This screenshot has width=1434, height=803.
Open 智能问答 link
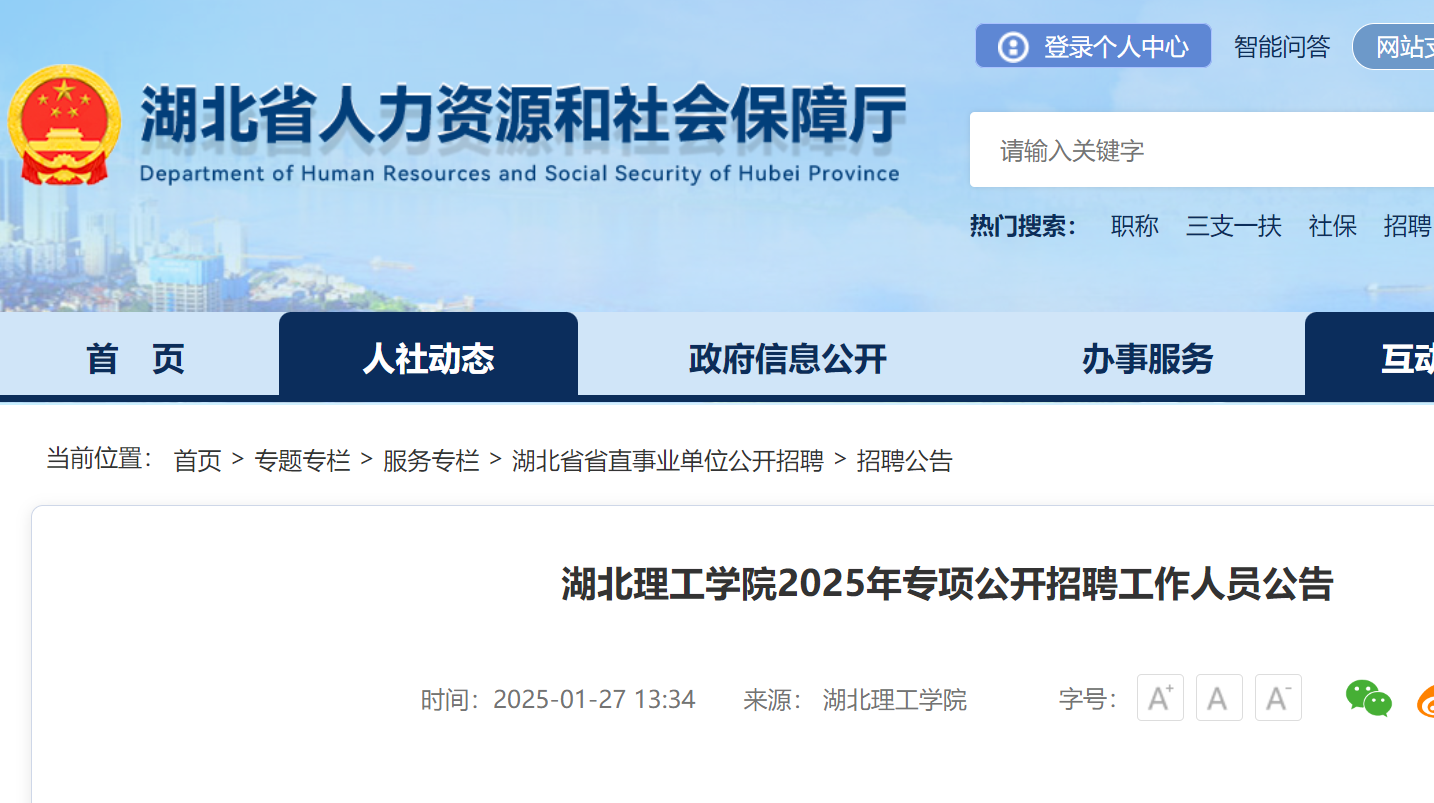tap(1282, 46)
